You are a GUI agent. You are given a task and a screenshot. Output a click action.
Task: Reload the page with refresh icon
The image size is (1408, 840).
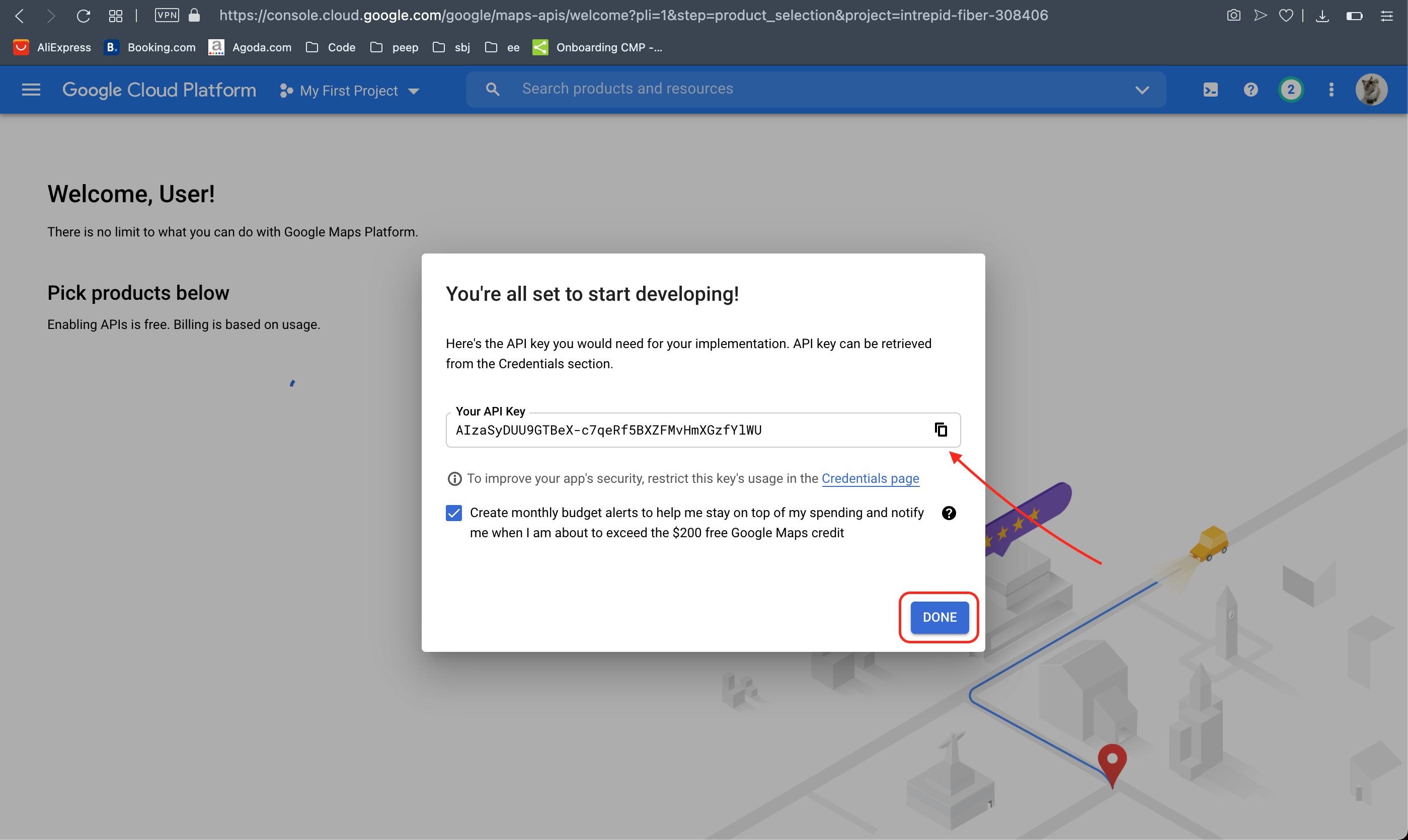[x=83, y=16]
